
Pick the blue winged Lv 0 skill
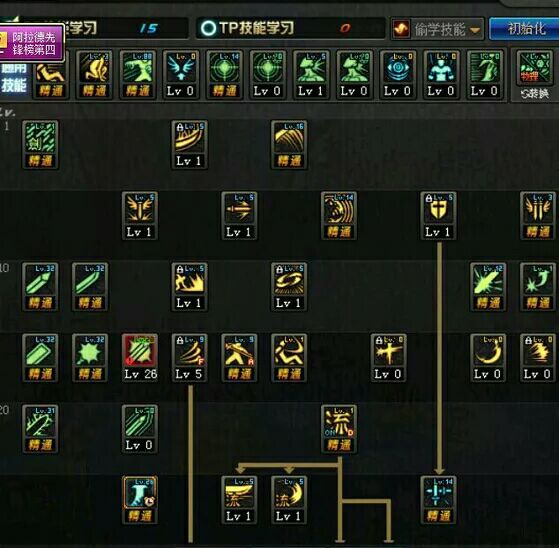(x=181, y=75)
